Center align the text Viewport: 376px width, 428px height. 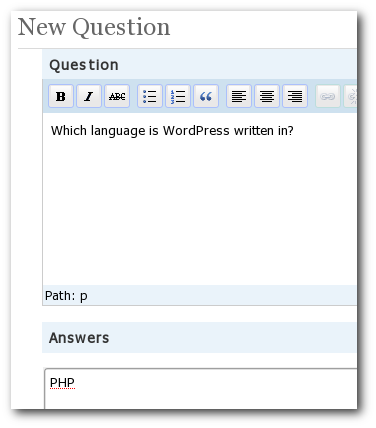(x=267, y=96)
